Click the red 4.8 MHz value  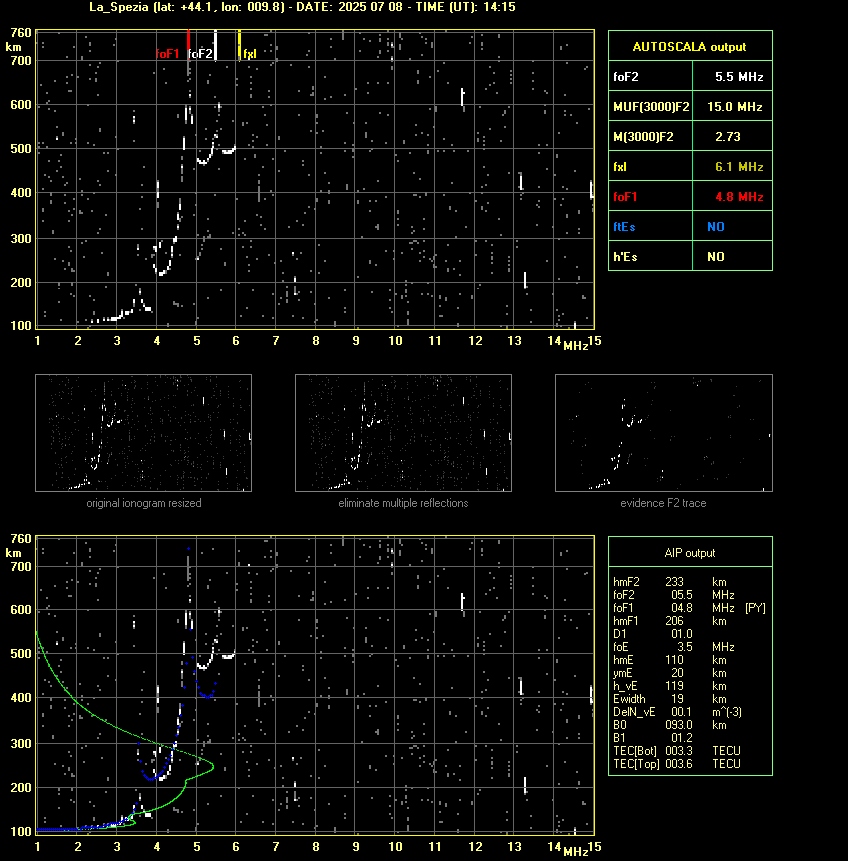(x=739, y=197)
